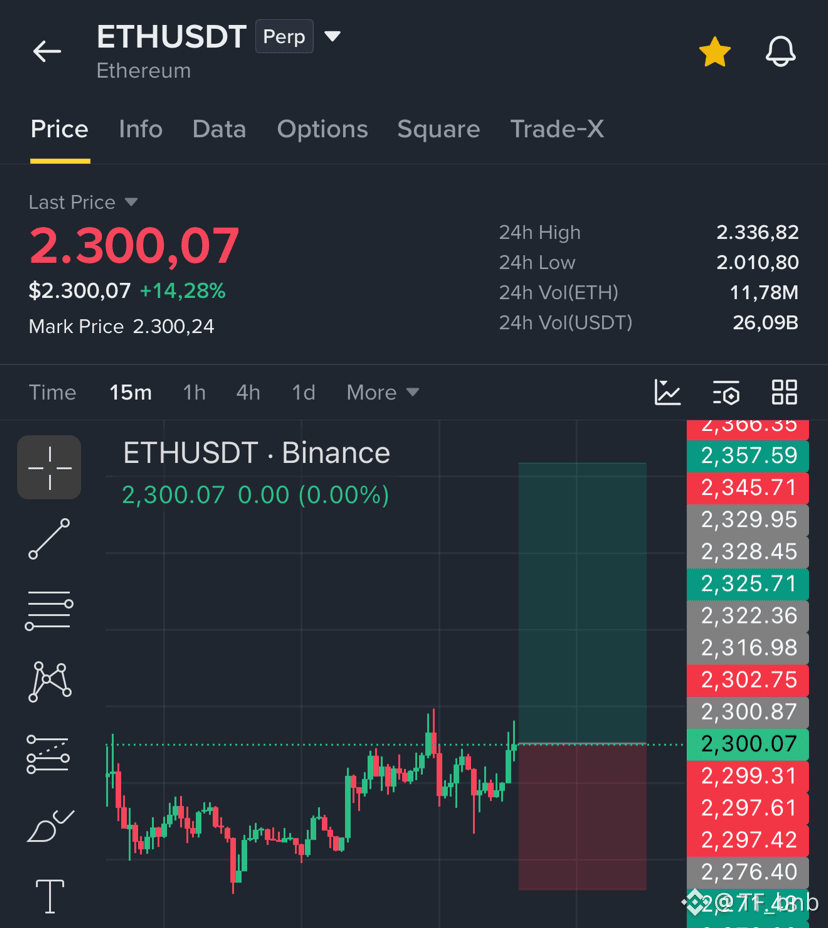
Task: Click the 2,345.71 red price label
Action: pyautogui.click(x=748, y=488)
